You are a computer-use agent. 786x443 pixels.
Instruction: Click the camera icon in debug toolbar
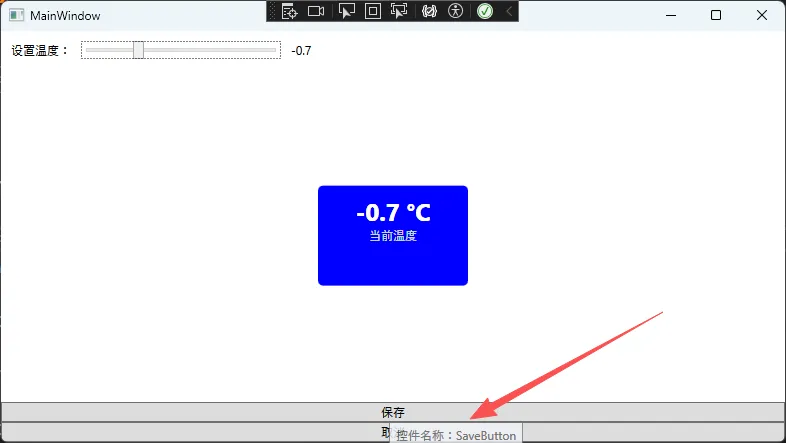[x=317, y=11]
